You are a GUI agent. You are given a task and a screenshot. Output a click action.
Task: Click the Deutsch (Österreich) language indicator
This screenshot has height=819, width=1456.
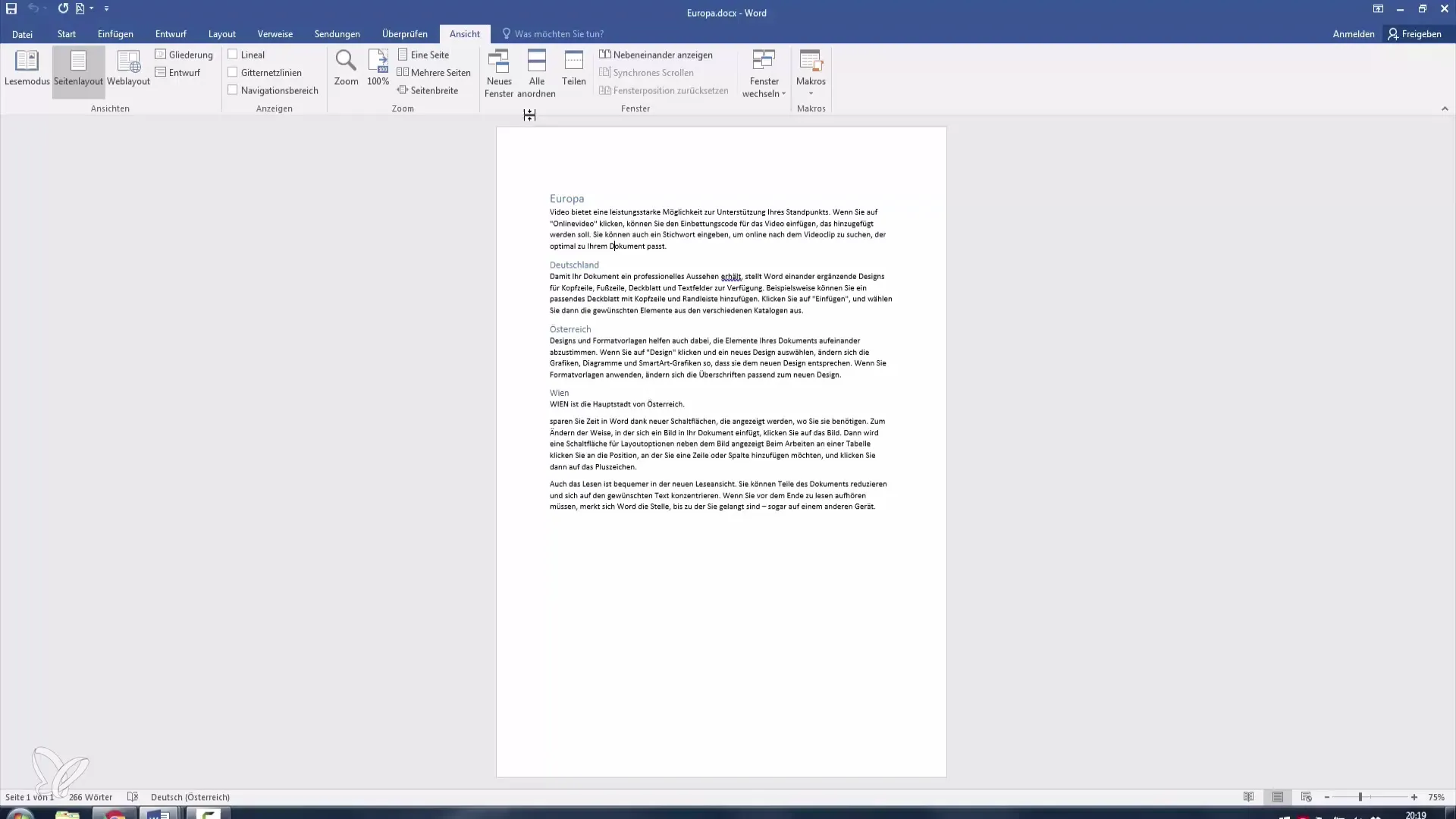tap(190, 797)
